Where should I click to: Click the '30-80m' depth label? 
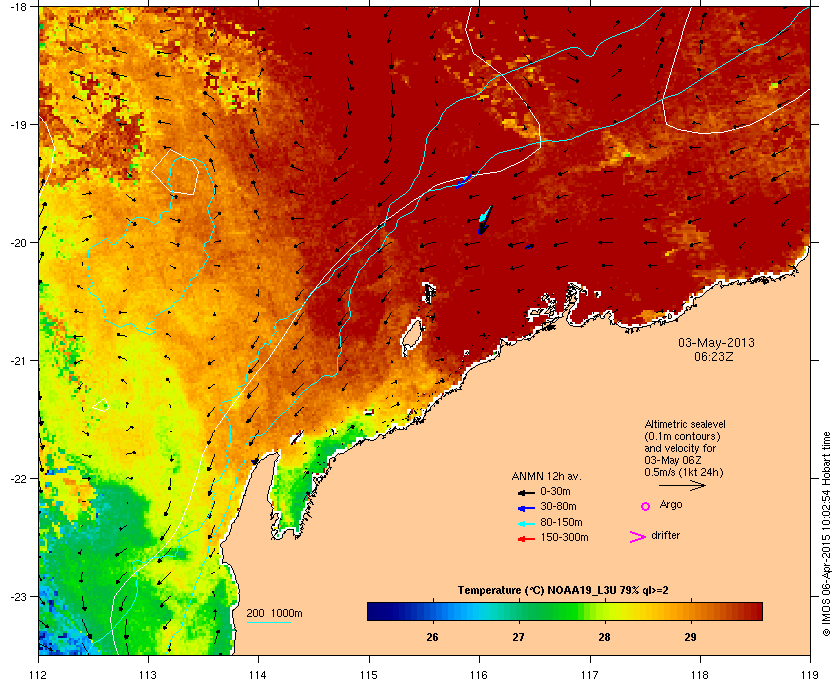pyautogui.click(x=558, y=506)
